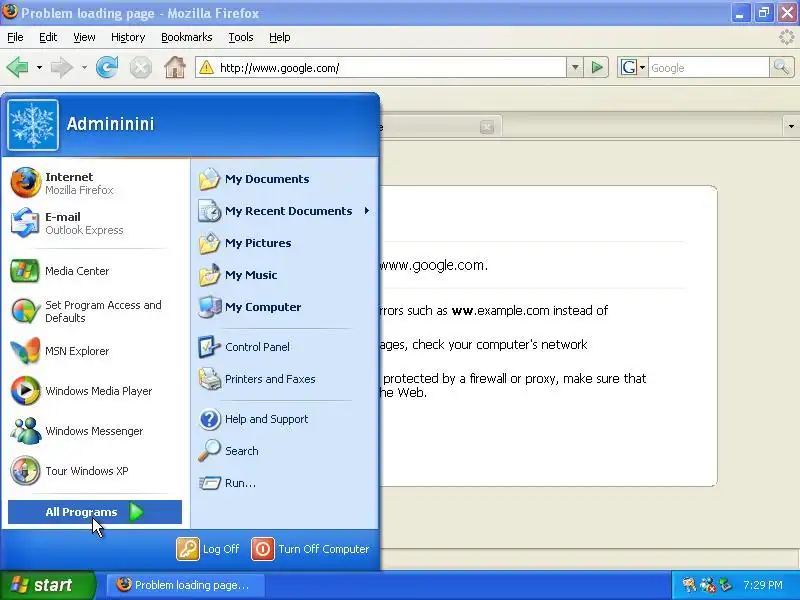Open Set Program Access and Defaults

coord(95,311)
